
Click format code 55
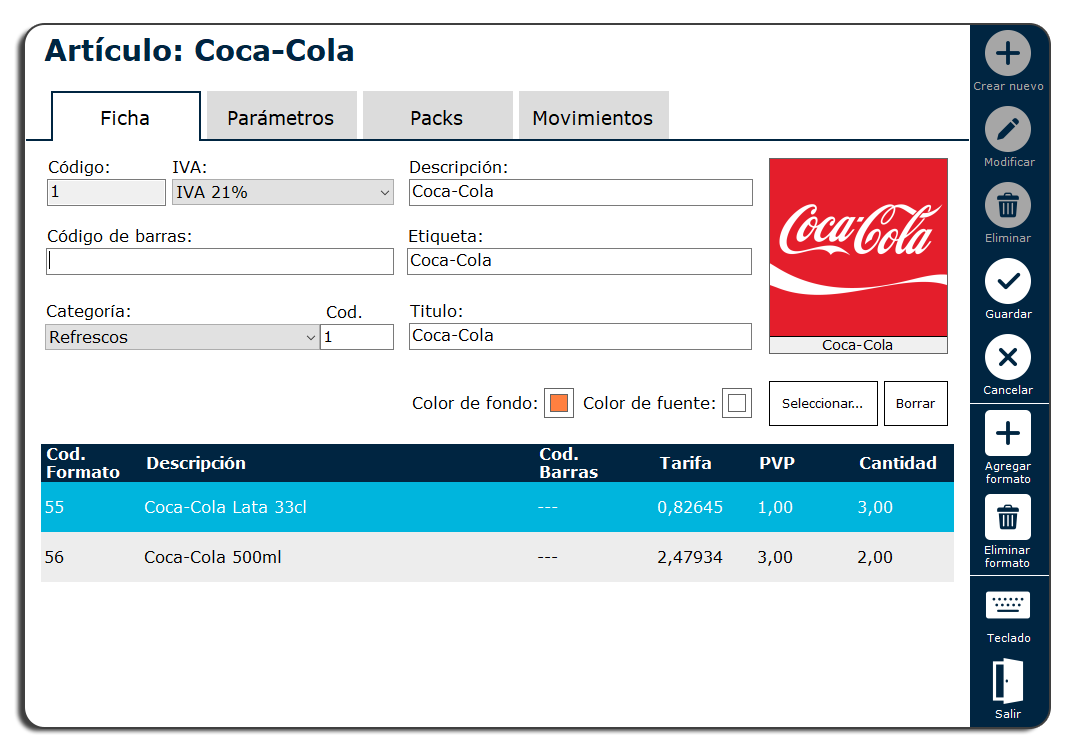pyautogui.click(x=55, y=507)
